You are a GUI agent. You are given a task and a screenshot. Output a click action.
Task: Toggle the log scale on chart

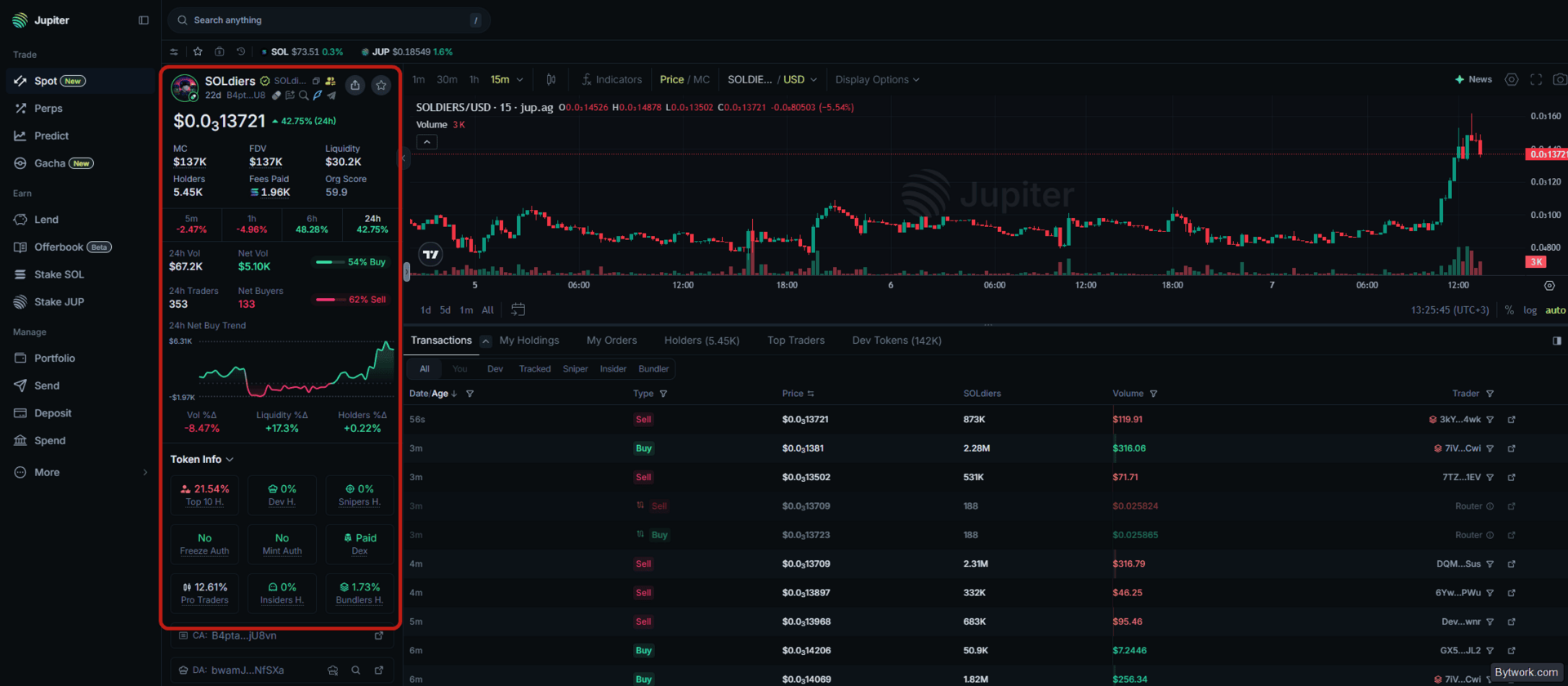click(x=1530, y=310)
